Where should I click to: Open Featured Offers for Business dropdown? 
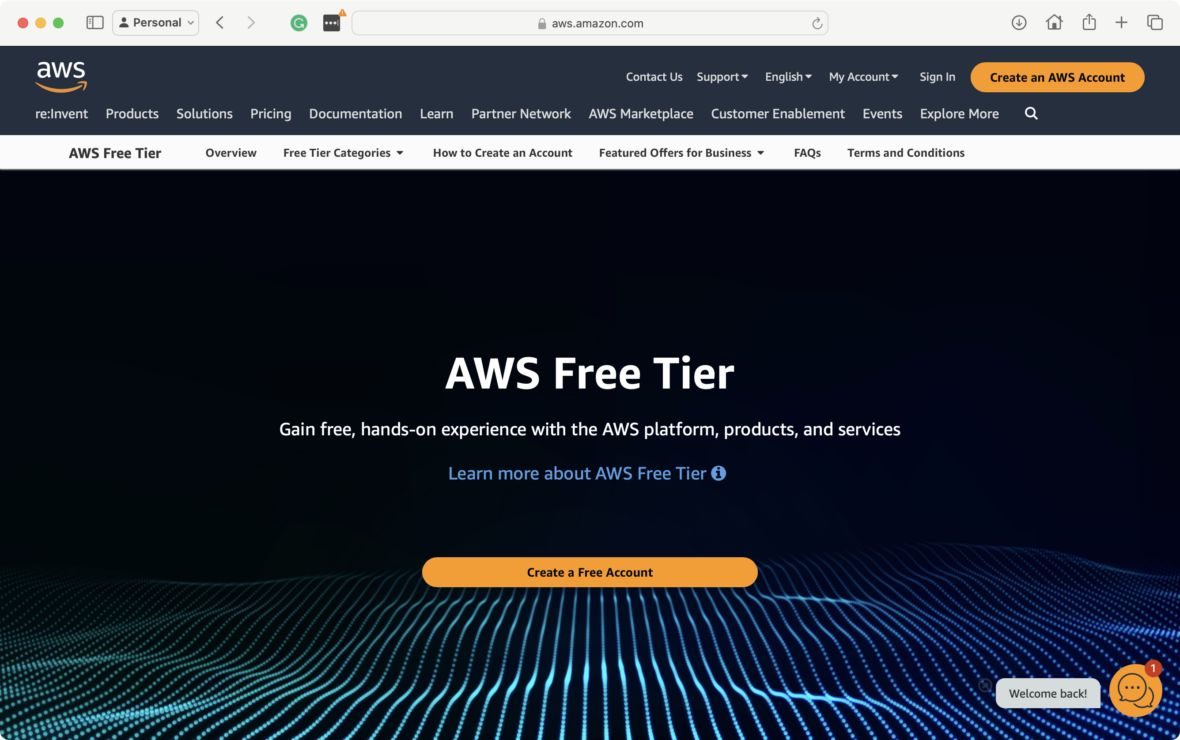click(682, 153)
